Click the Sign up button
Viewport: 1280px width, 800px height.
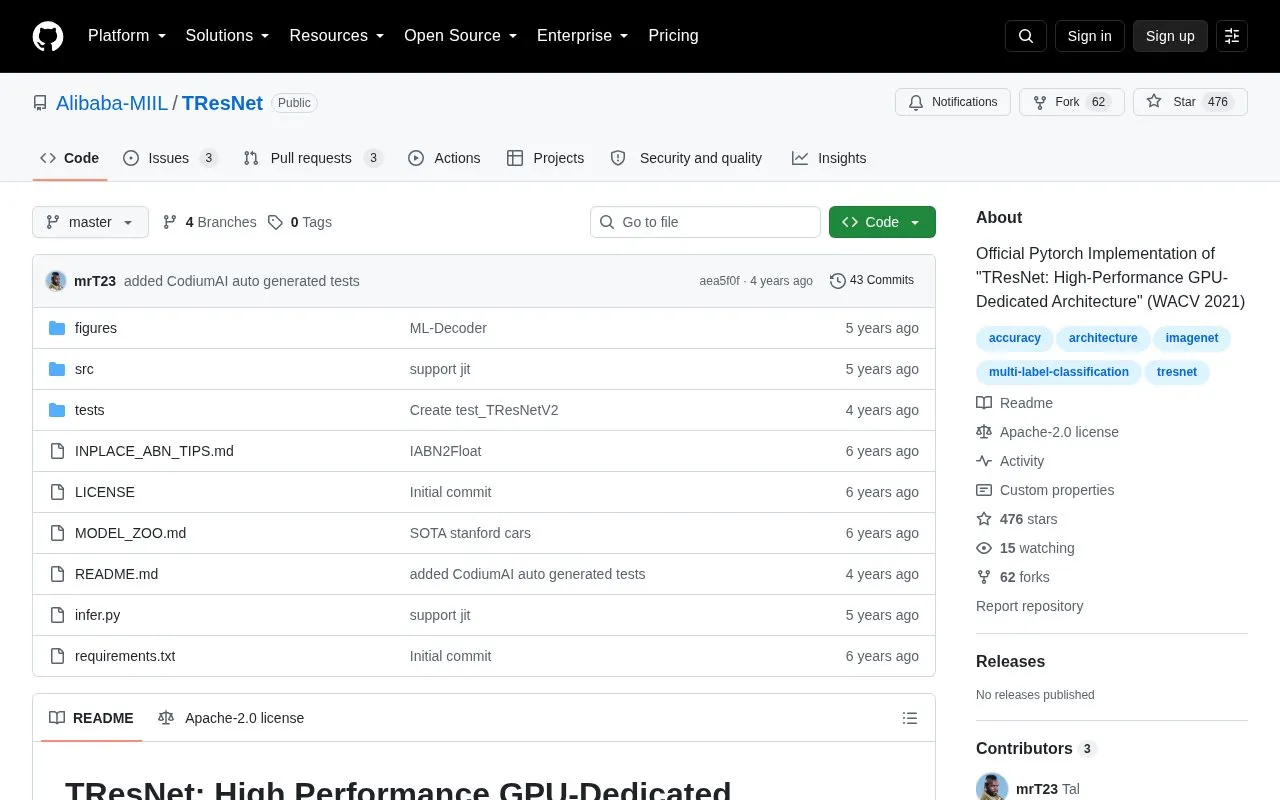coord(1170,36)
